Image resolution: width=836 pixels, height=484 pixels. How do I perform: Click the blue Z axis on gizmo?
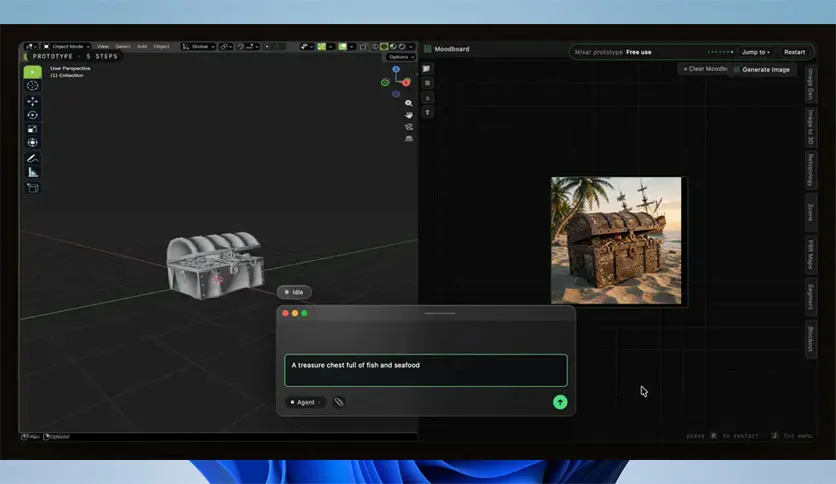(396, 69)
